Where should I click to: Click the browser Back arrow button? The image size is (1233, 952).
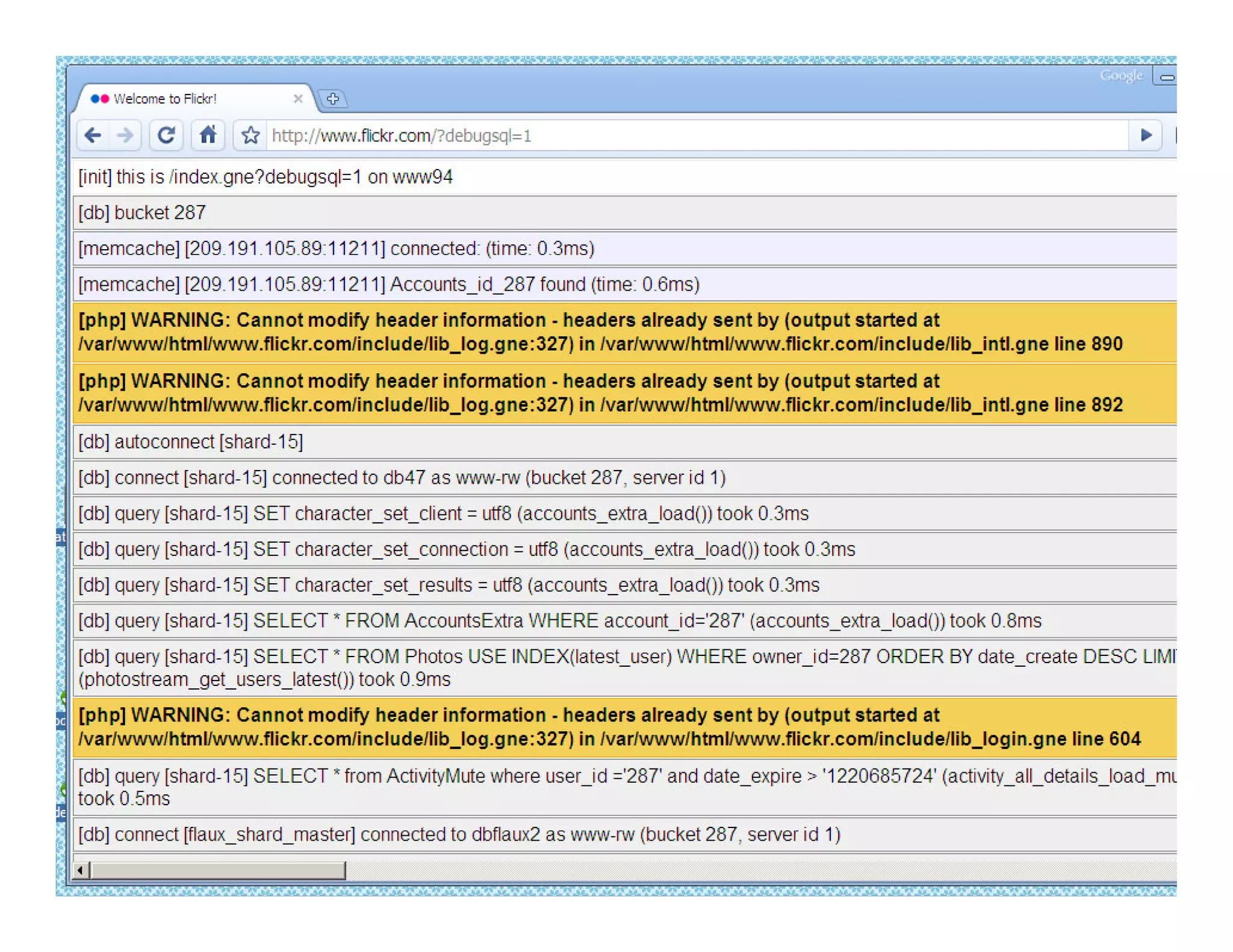(93, 135)
